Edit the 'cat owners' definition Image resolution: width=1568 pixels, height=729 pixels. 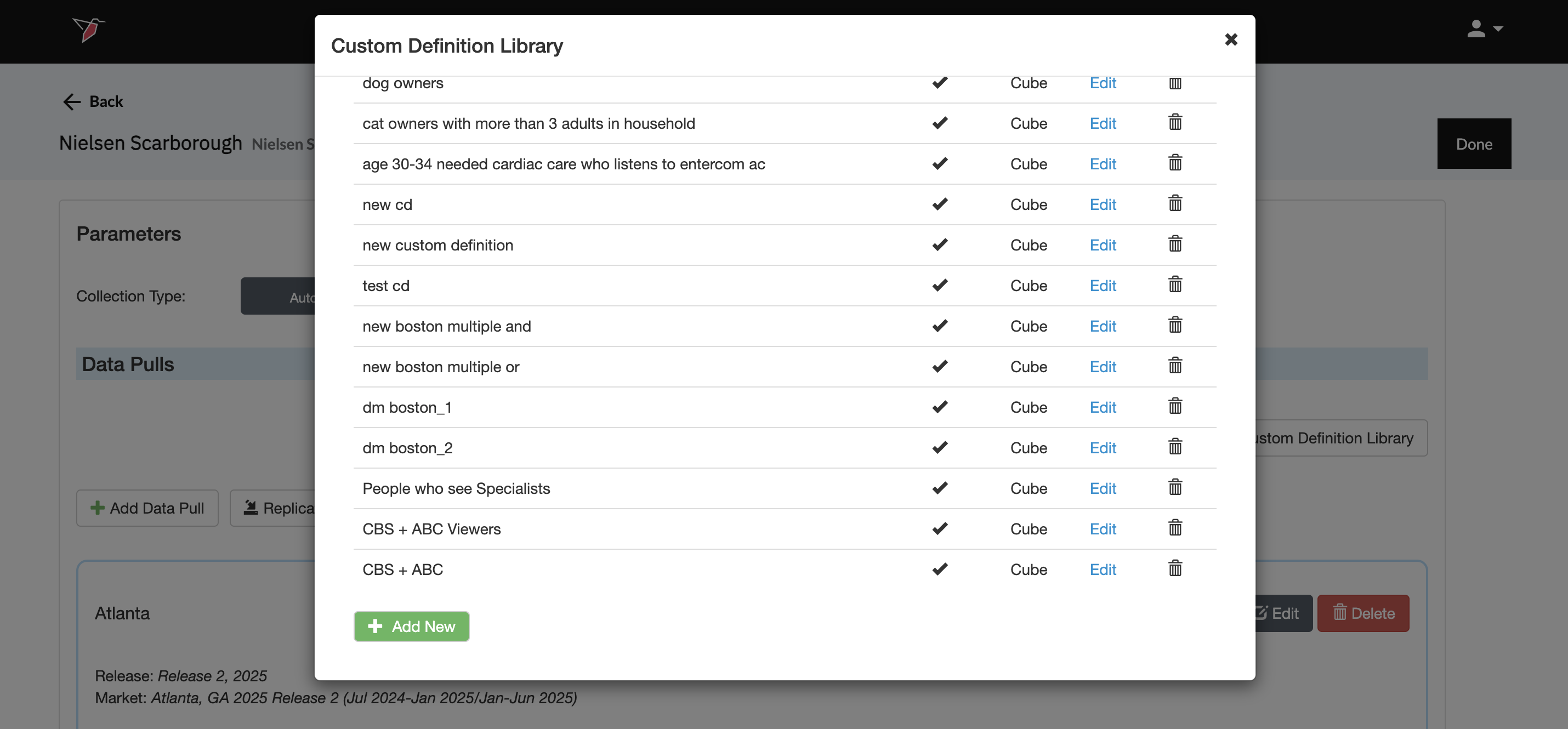(1103, 123)
